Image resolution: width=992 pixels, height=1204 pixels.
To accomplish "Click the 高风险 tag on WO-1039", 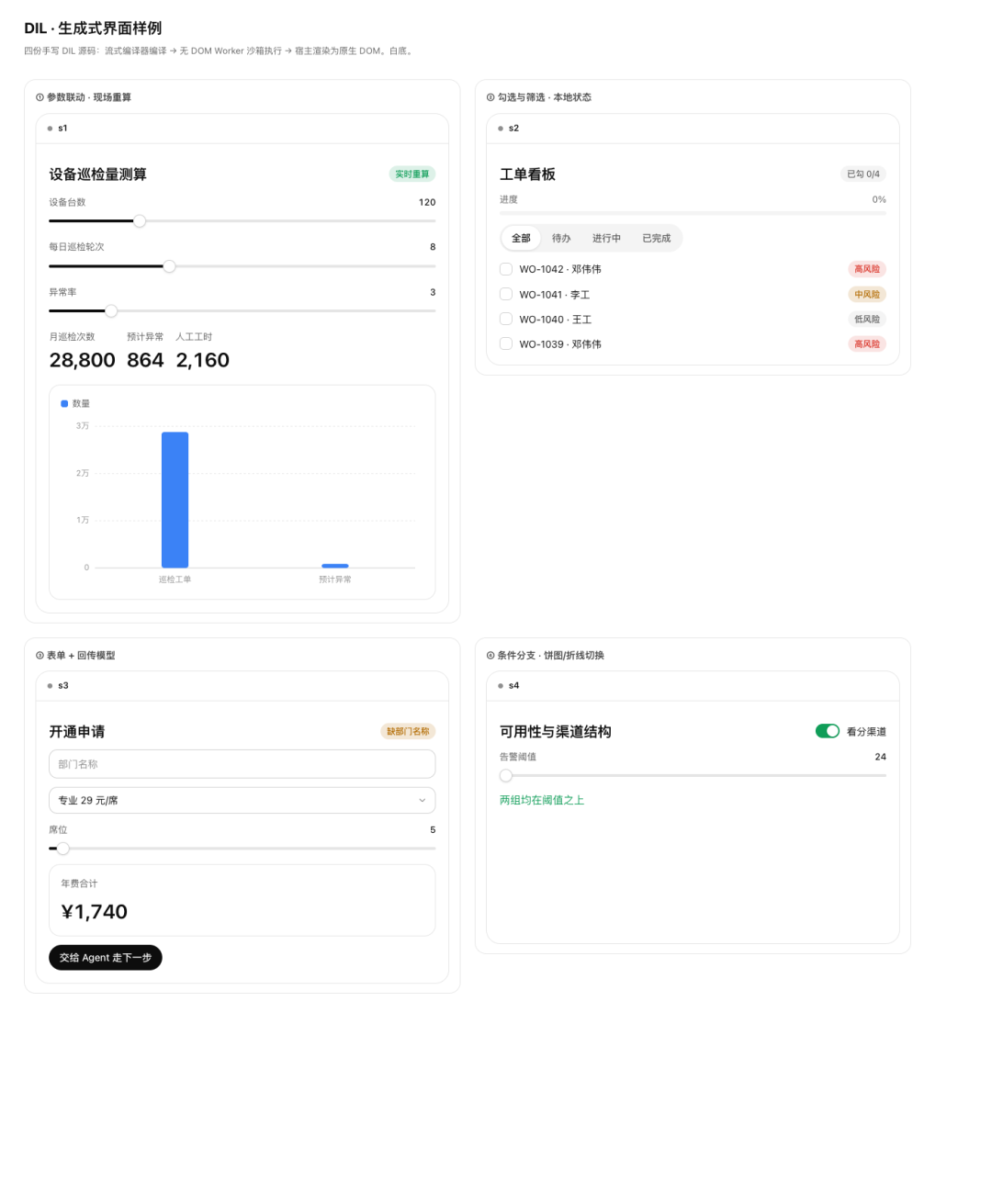I will 867,343.
